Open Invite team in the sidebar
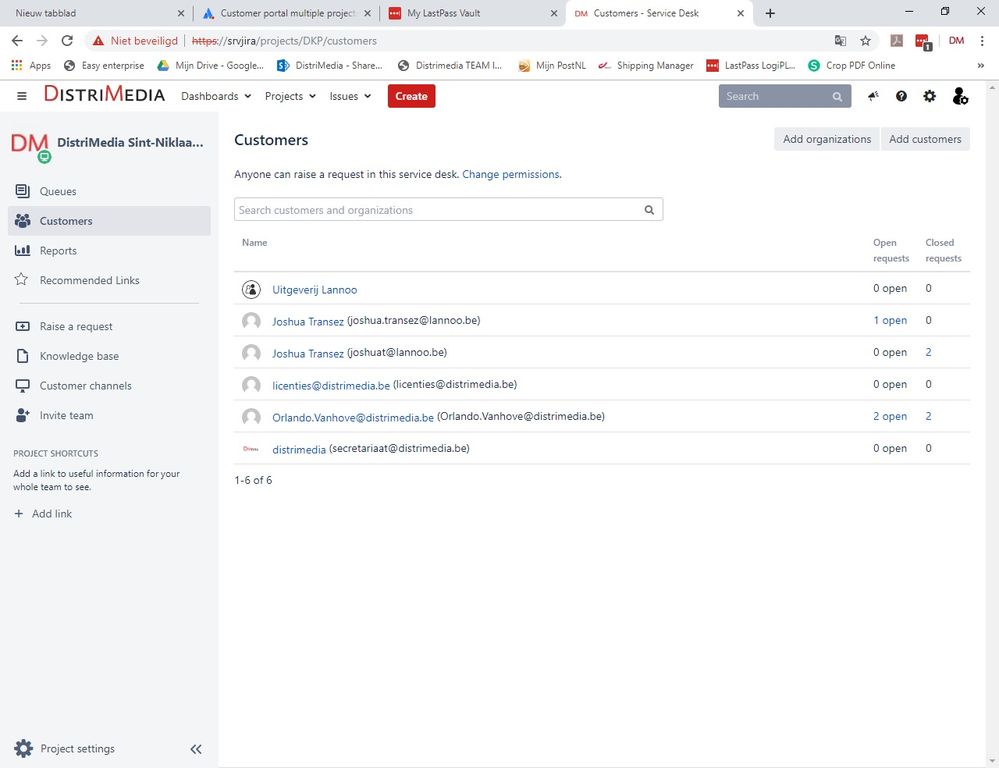This screenshot has width=999, height=768. (109, 415)
